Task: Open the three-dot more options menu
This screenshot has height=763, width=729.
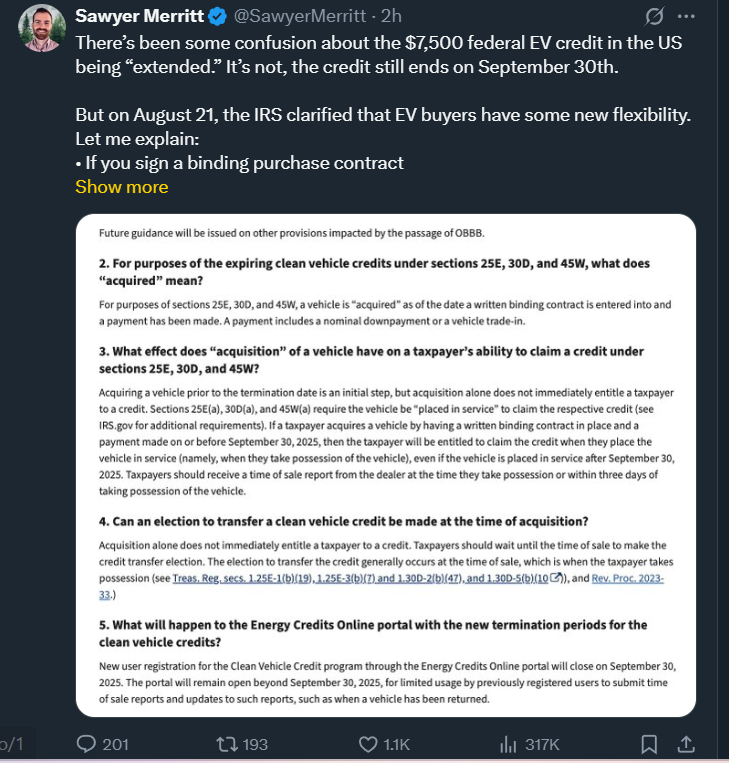Action: [686, 16]
